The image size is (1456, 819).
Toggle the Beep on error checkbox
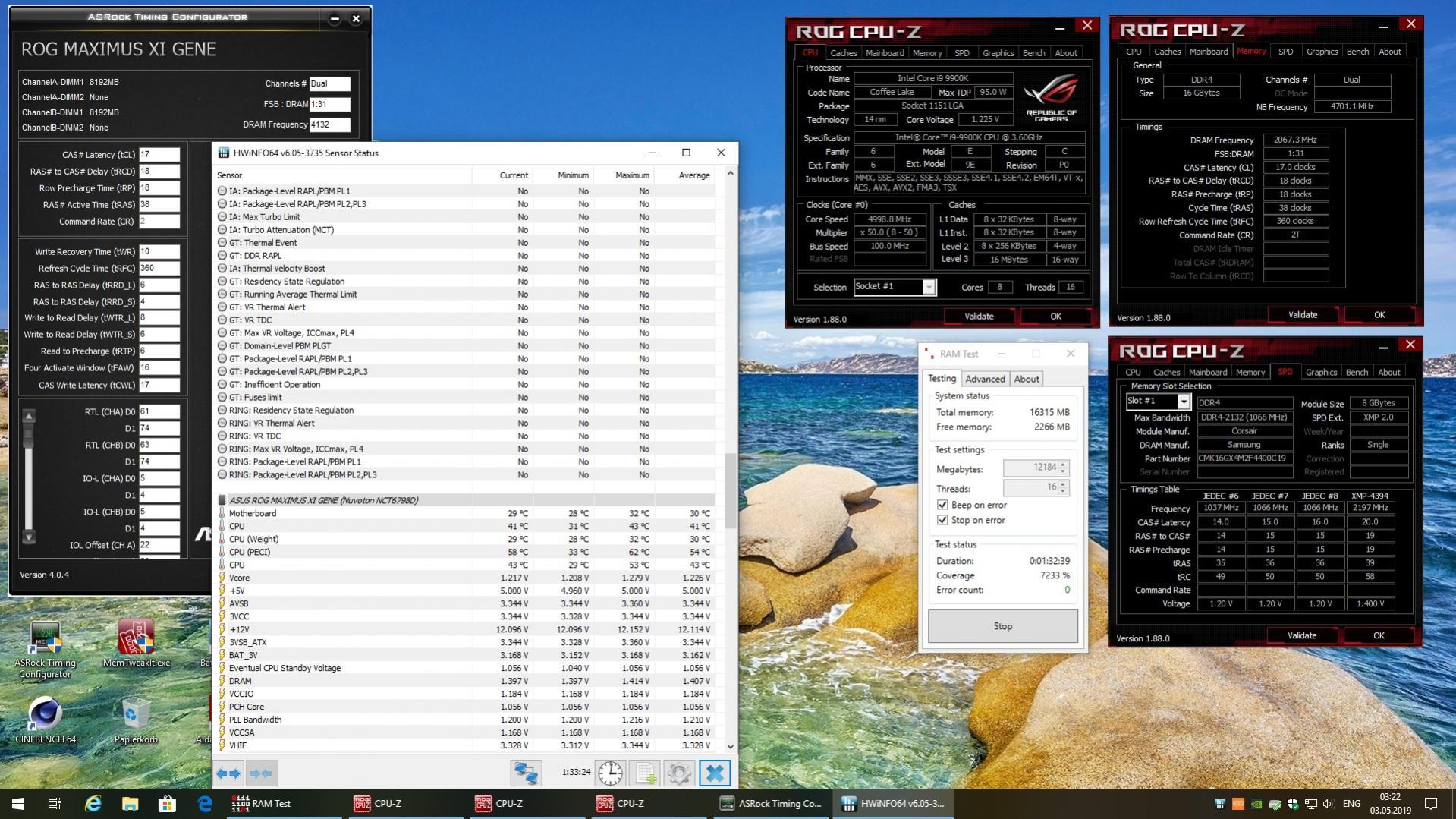[x=942, y=505]
